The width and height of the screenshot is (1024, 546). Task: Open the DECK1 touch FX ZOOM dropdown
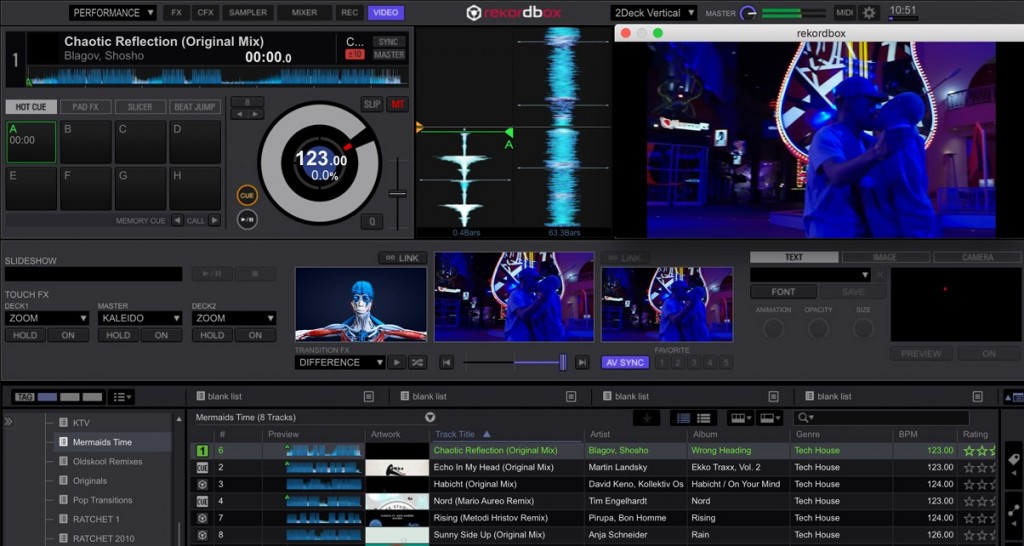pyautogui.click(x=46, y=318)
